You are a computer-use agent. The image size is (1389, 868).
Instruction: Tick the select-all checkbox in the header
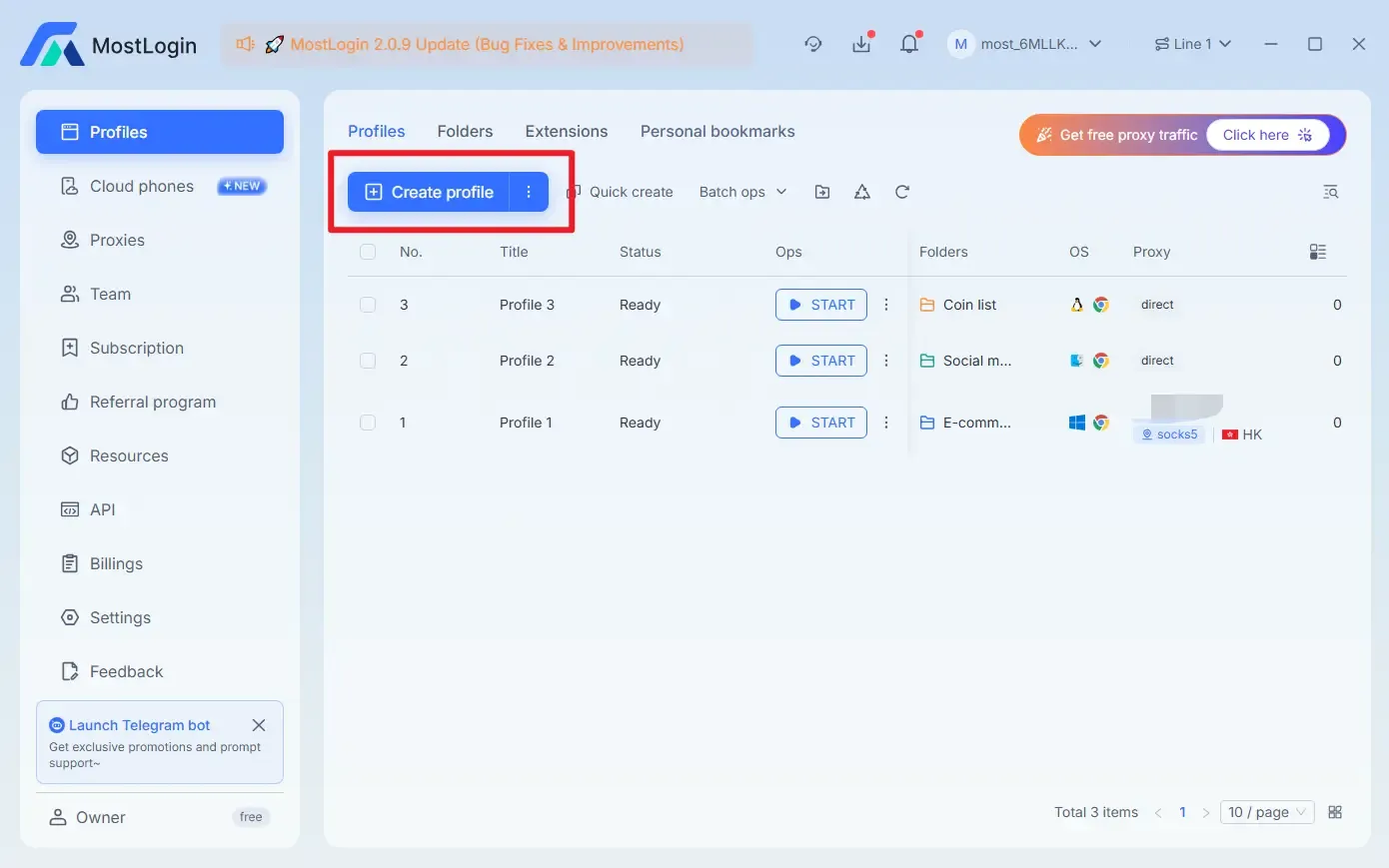click(x=367, y=252)
